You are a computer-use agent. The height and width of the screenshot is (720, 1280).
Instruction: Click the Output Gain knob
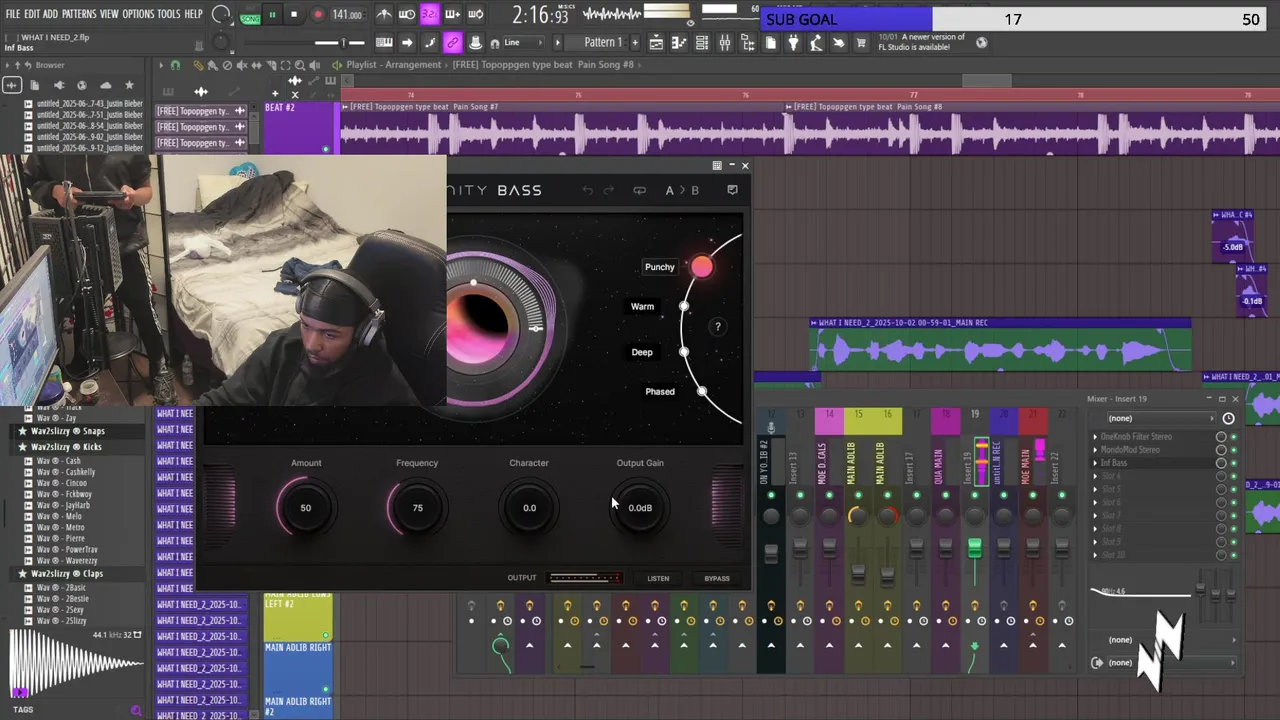640,507
